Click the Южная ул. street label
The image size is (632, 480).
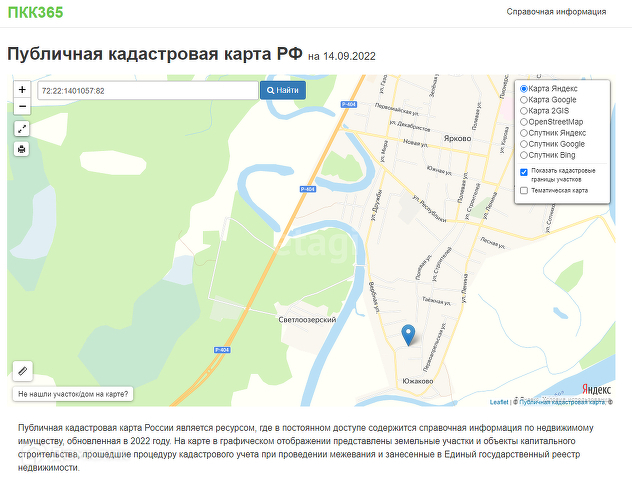click(439, 170)
